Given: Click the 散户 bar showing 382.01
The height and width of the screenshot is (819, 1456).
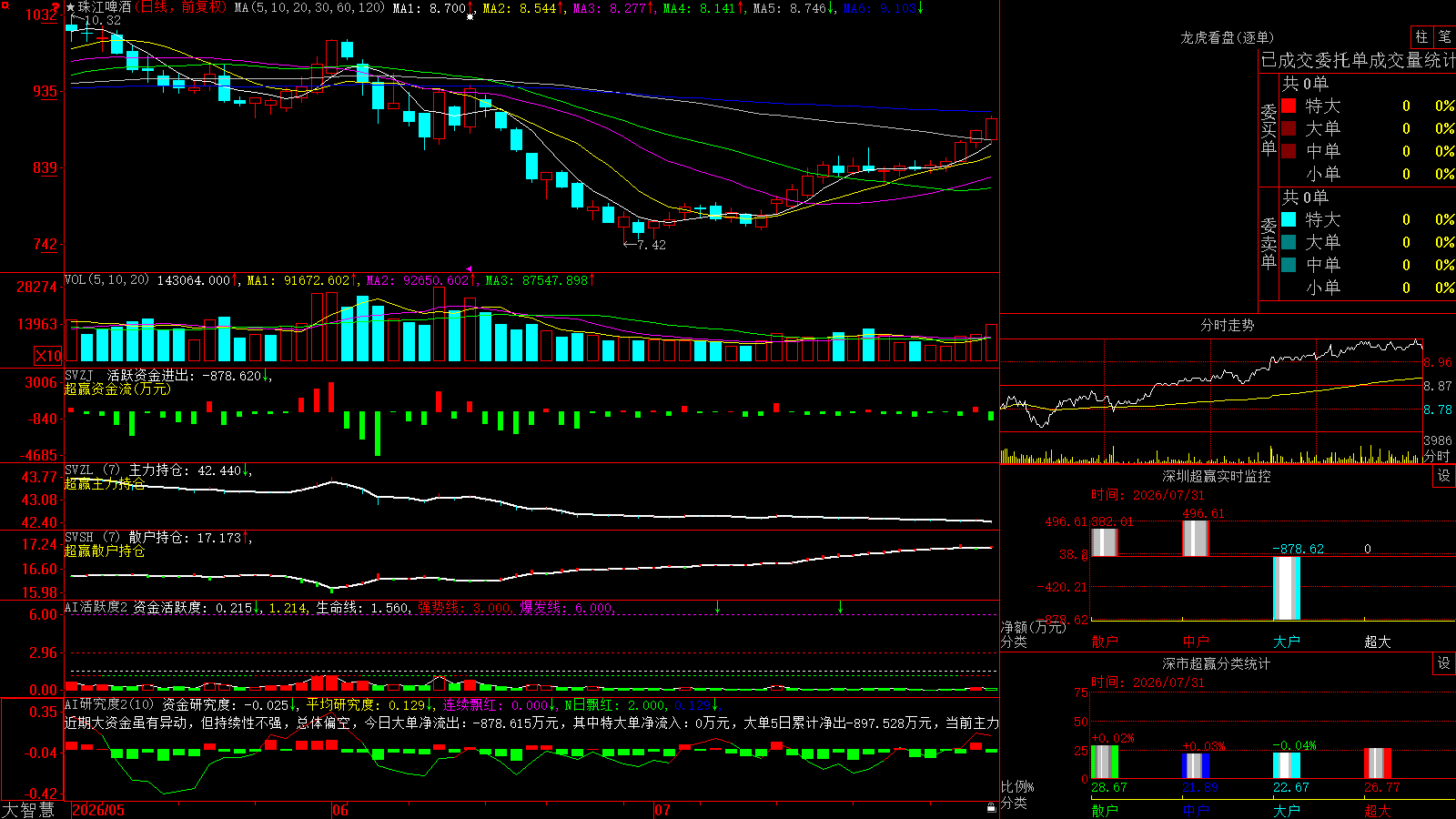Looking at the screenshot, I should point(1105,542).
